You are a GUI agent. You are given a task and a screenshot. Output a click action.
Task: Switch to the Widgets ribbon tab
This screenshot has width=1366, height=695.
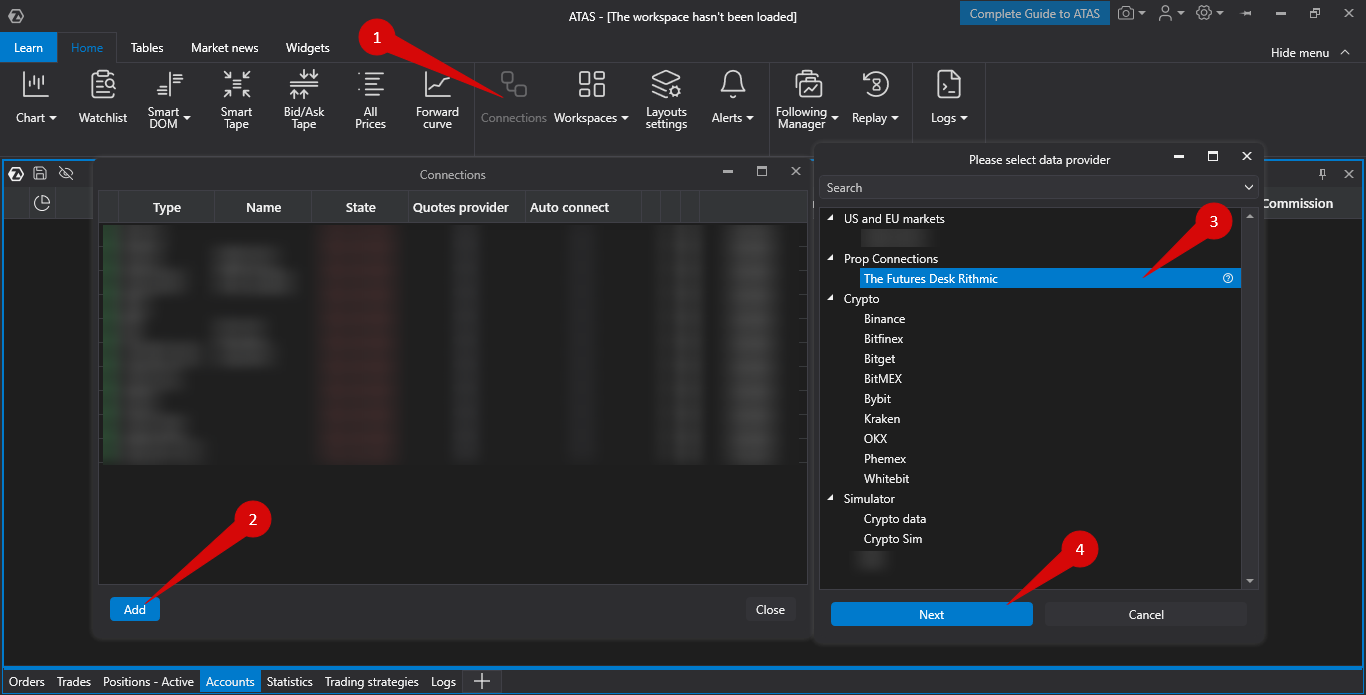pos(308,47)
